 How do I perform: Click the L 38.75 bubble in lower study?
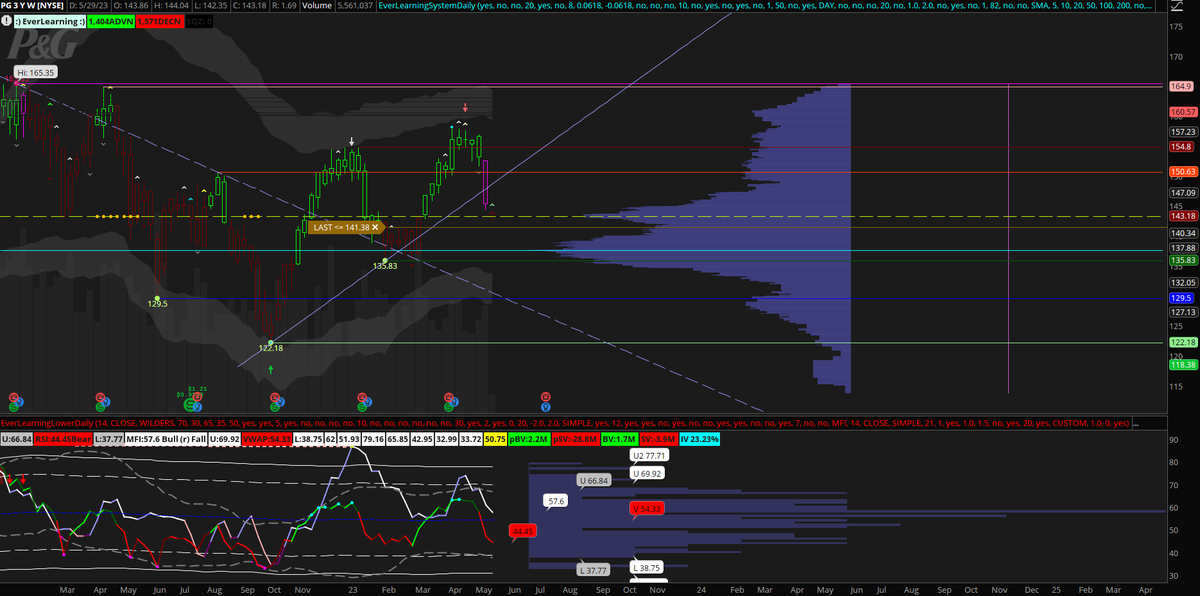coord(649,567)
